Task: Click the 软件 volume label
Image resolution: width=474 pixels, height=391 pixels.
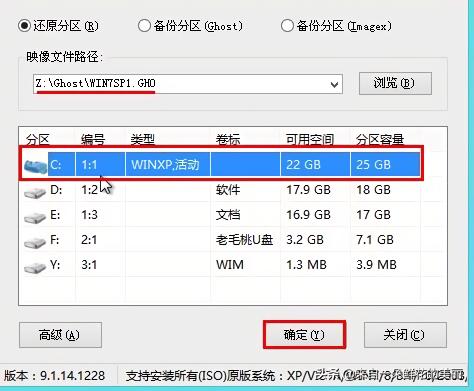Action: [228, 190]
